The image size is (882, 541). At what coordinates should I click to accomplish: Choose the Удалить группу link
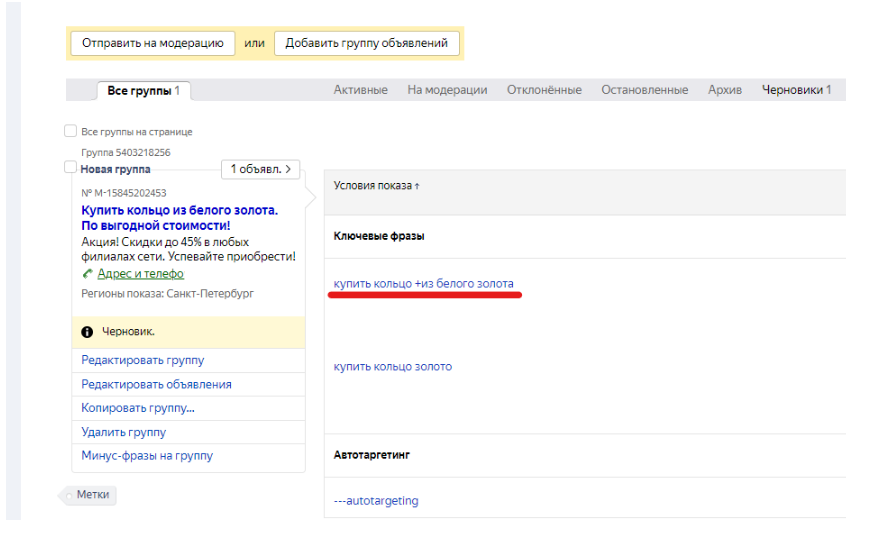point(124,432)
